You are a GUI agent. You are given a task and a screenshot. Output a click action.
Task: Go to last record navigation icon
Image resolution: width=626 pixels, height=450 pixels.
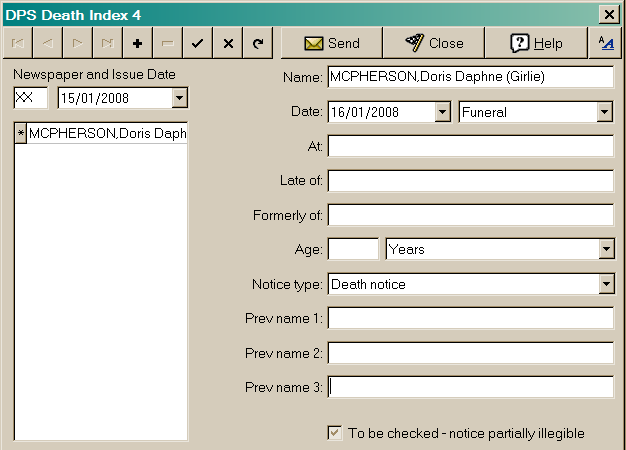[x=107, y=43]
